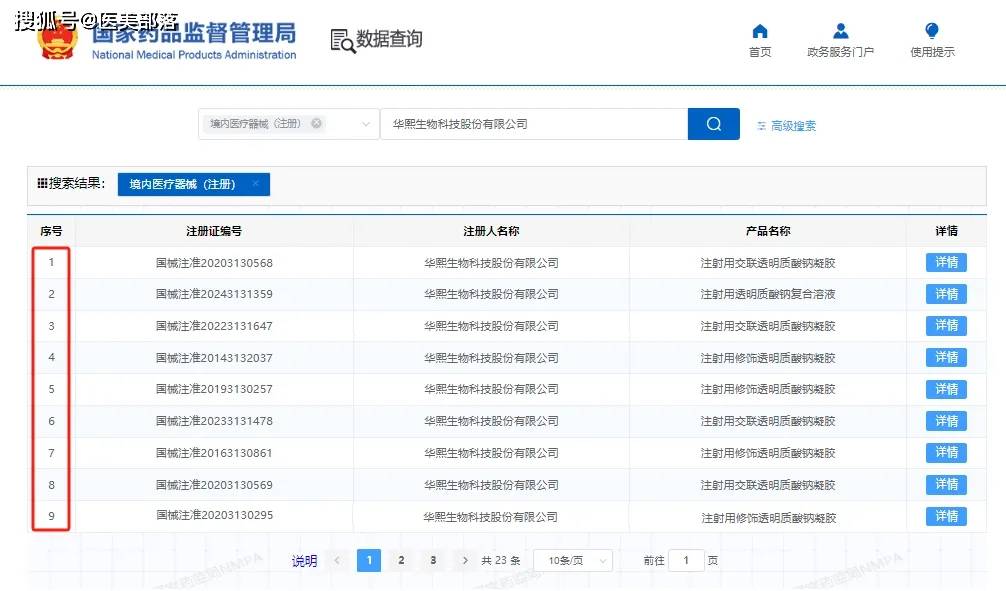Close the 境内医疗器械(注册) results filter tag
The image size is (1006, 591).
pos(255,184)
